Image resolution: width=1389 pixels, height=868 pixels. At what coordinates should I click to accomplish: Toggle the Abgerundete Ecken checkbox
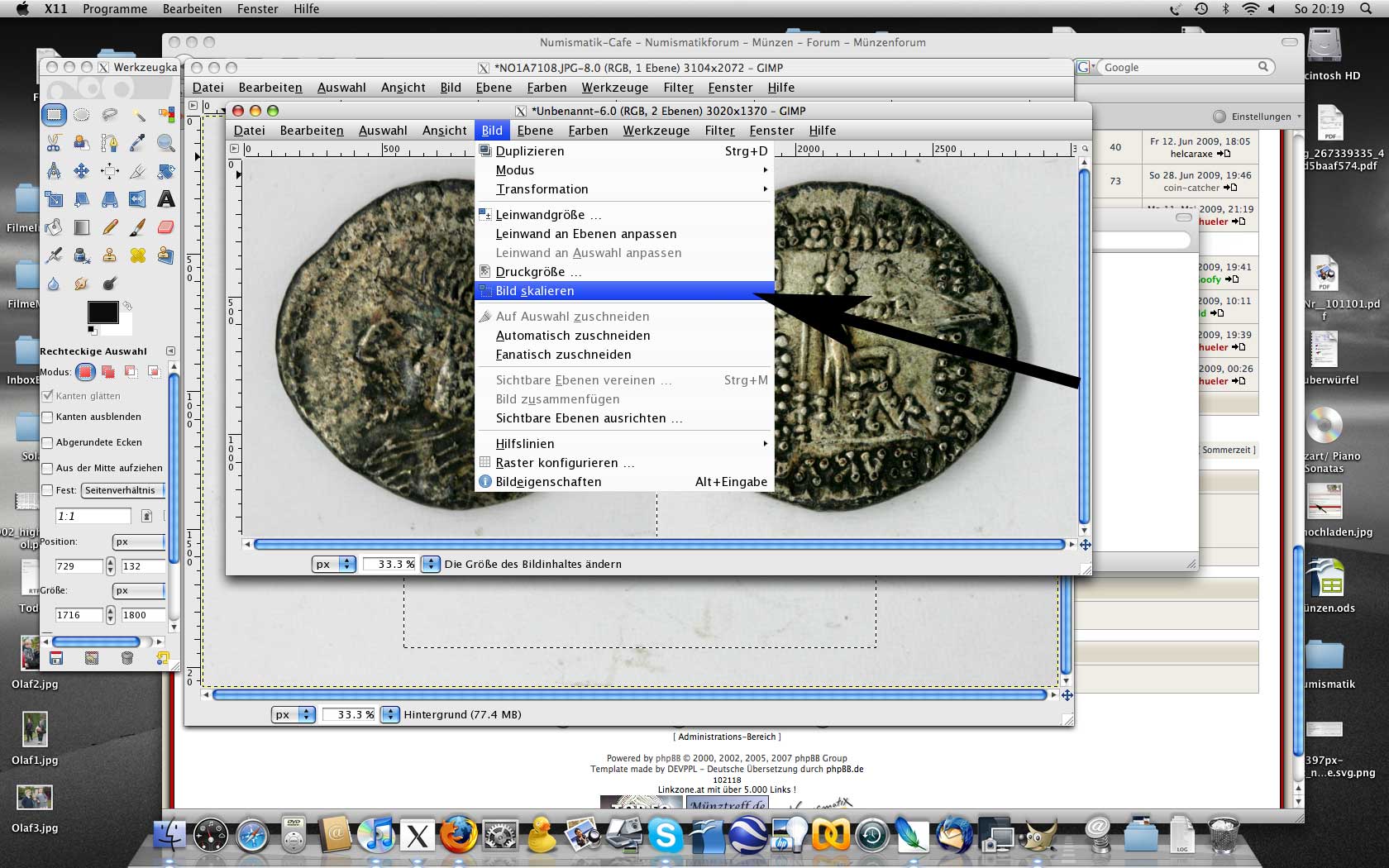(x=48, y=443)
